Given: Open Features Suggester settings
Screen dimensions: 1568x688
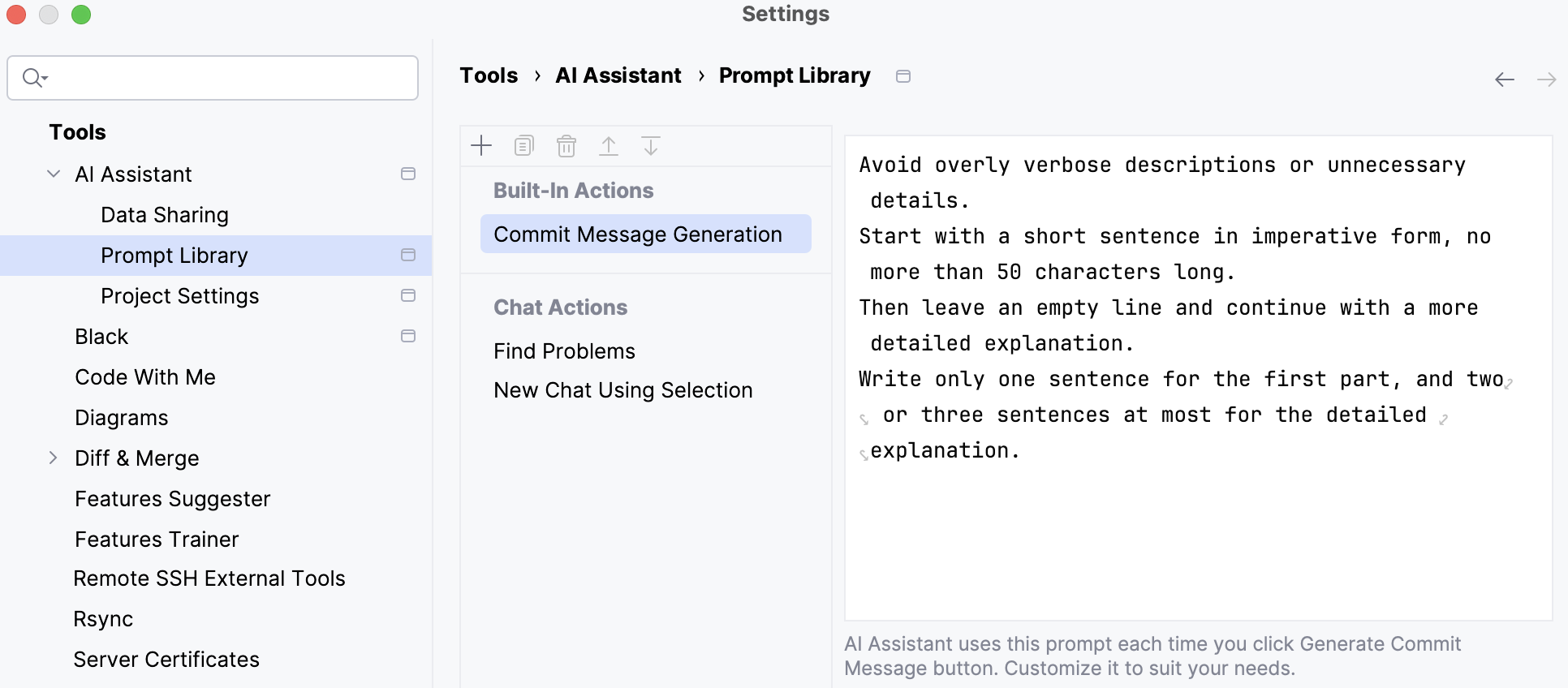Looking at the screenshot, I should [172, 498].
